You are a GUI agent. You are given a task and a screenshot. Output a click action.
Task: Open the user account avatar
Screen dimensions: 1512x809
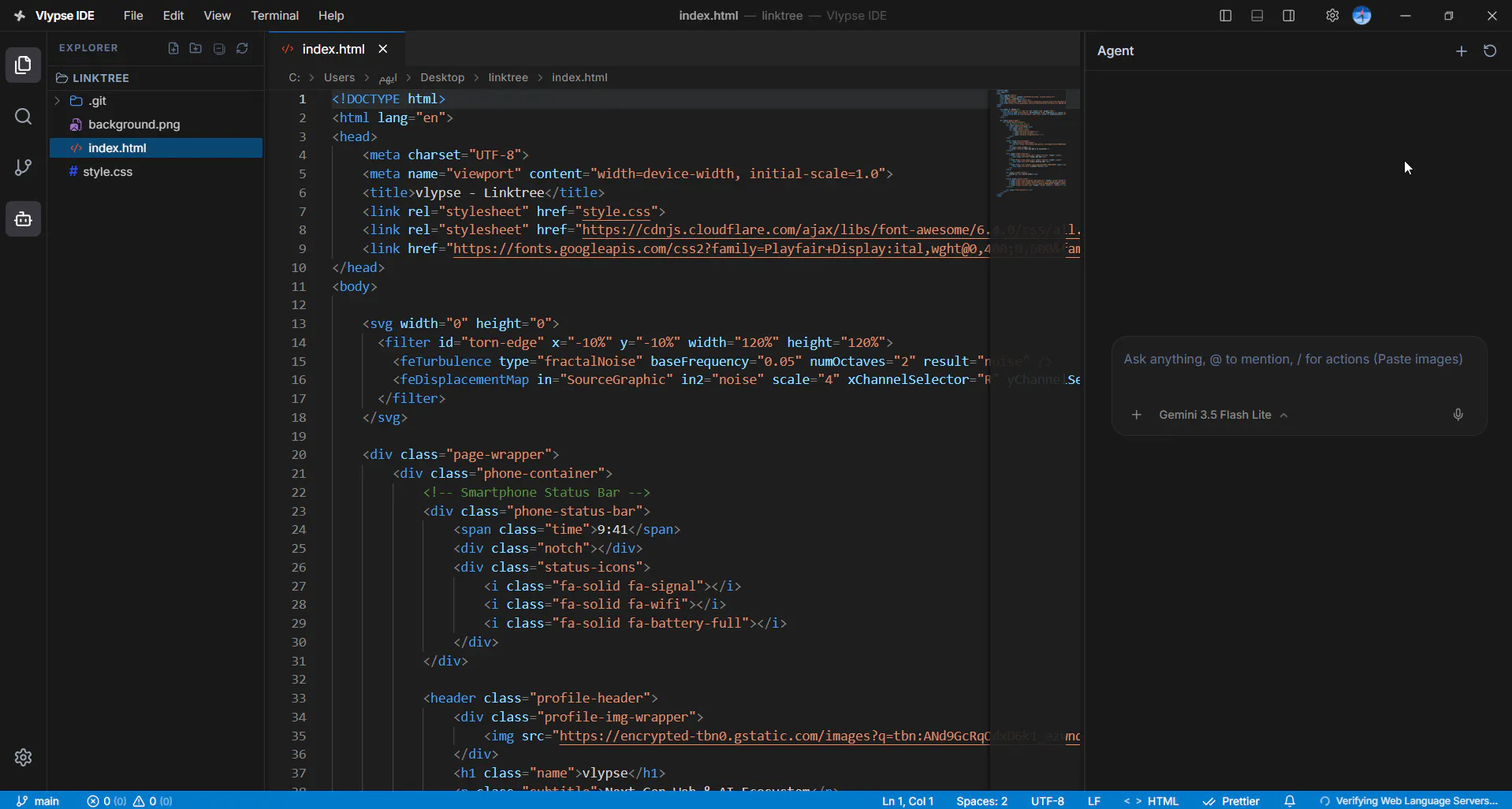(1362, 16)
